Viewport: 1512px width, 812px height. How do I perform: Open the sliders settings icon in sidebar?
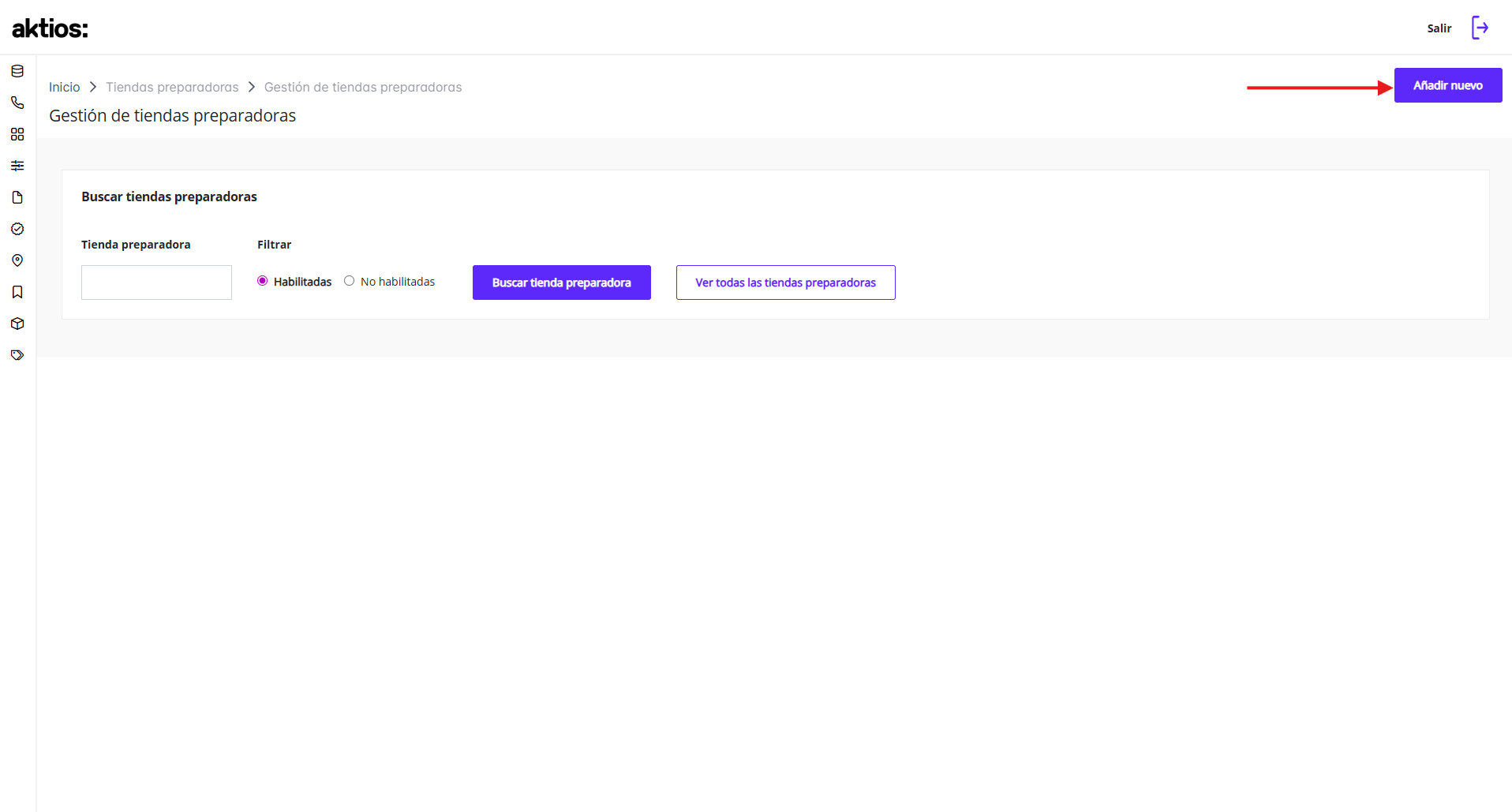pyautogui.click(x=17, y=166)
